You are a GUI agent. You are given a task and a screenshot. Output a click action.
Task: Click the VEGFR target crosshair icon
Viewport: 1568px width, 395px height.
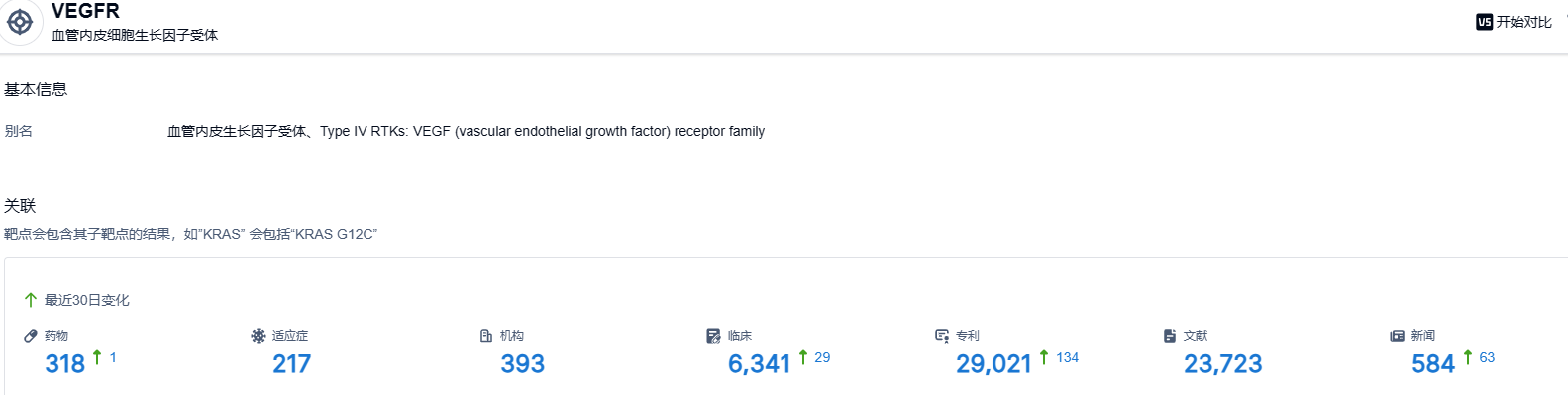[x=20, y=21]
